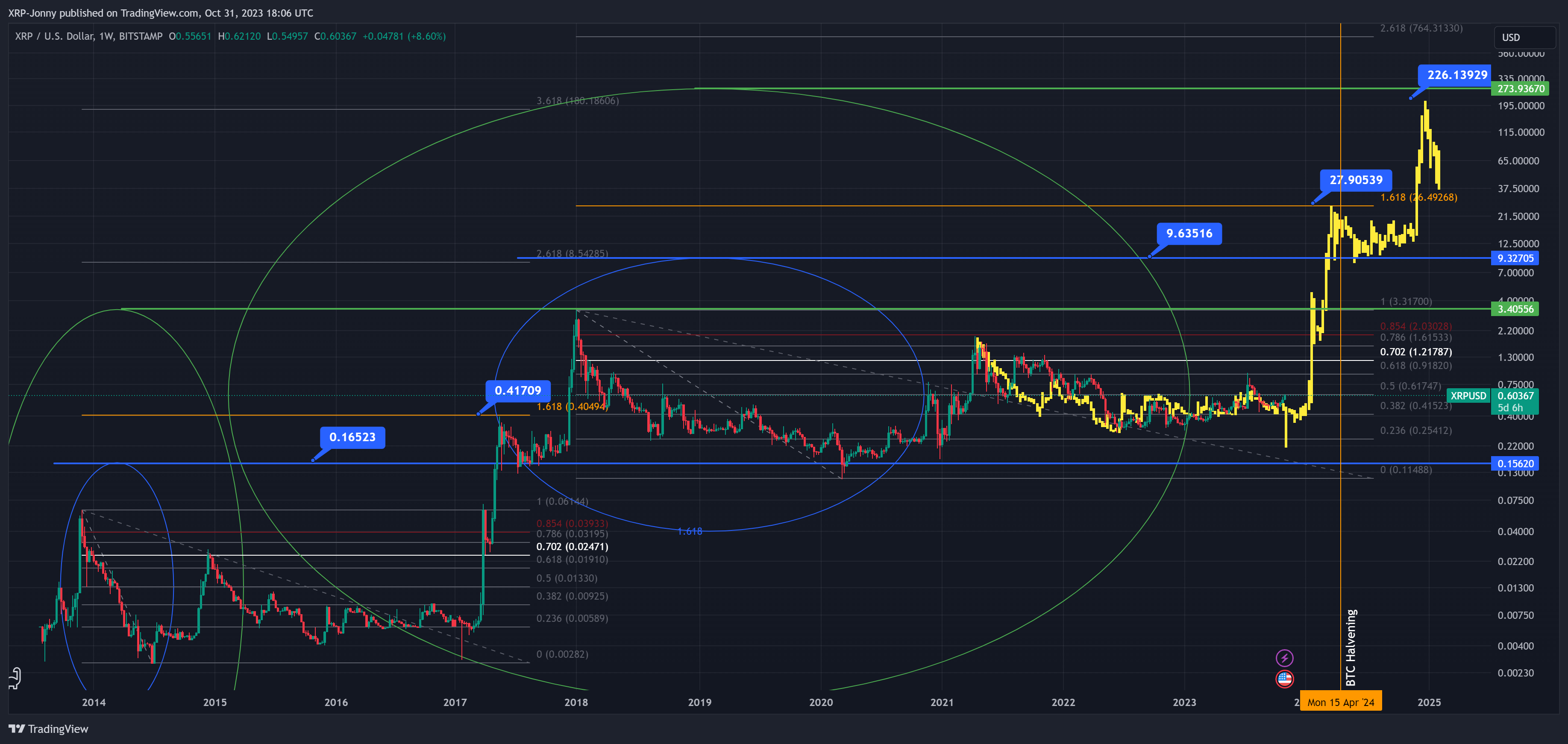The width and height of the screenshot is (1568, 744).
Task: Select the 0.786 (1.61533) Fibonacci label
Action: 1416,338
